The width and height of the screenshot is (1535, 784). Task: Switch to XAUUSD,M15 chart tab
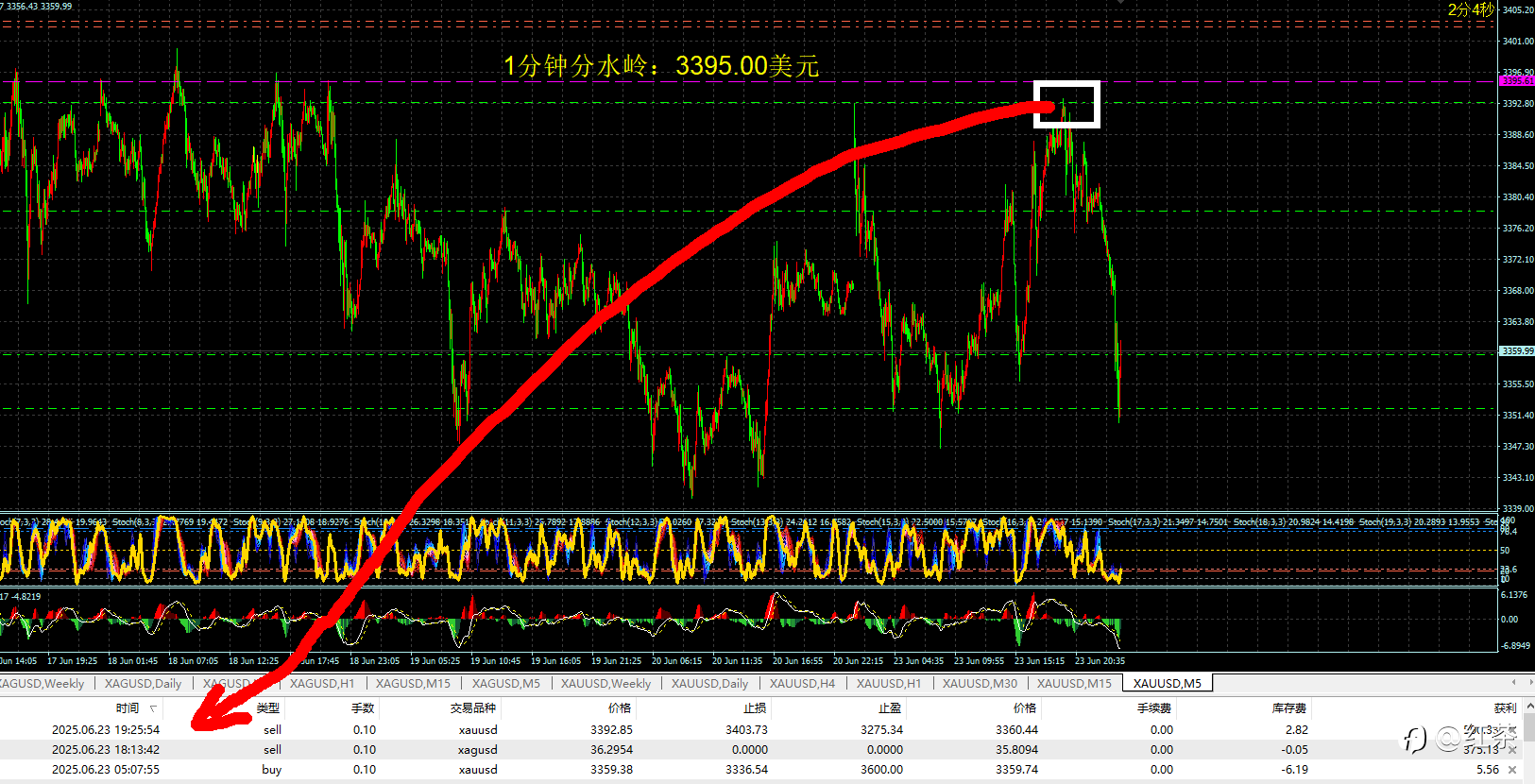click(1074, 683)
